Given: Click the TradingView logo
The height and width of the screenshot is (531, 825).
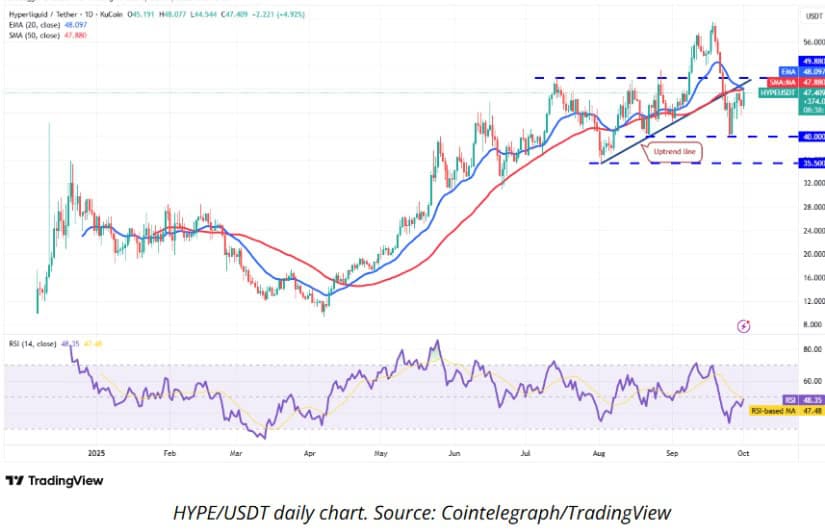Looking at the screenshot, I should 54,480.
